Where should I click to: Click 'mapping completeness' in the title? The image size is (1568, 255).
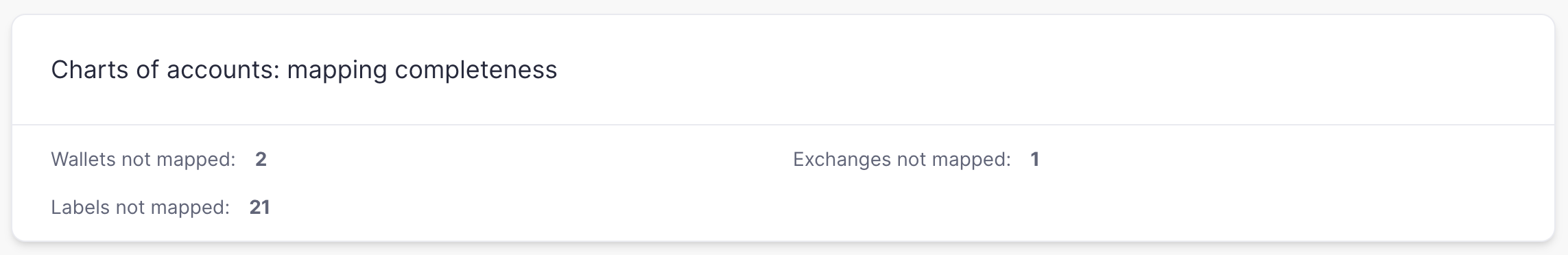click(x=422, y=70)
